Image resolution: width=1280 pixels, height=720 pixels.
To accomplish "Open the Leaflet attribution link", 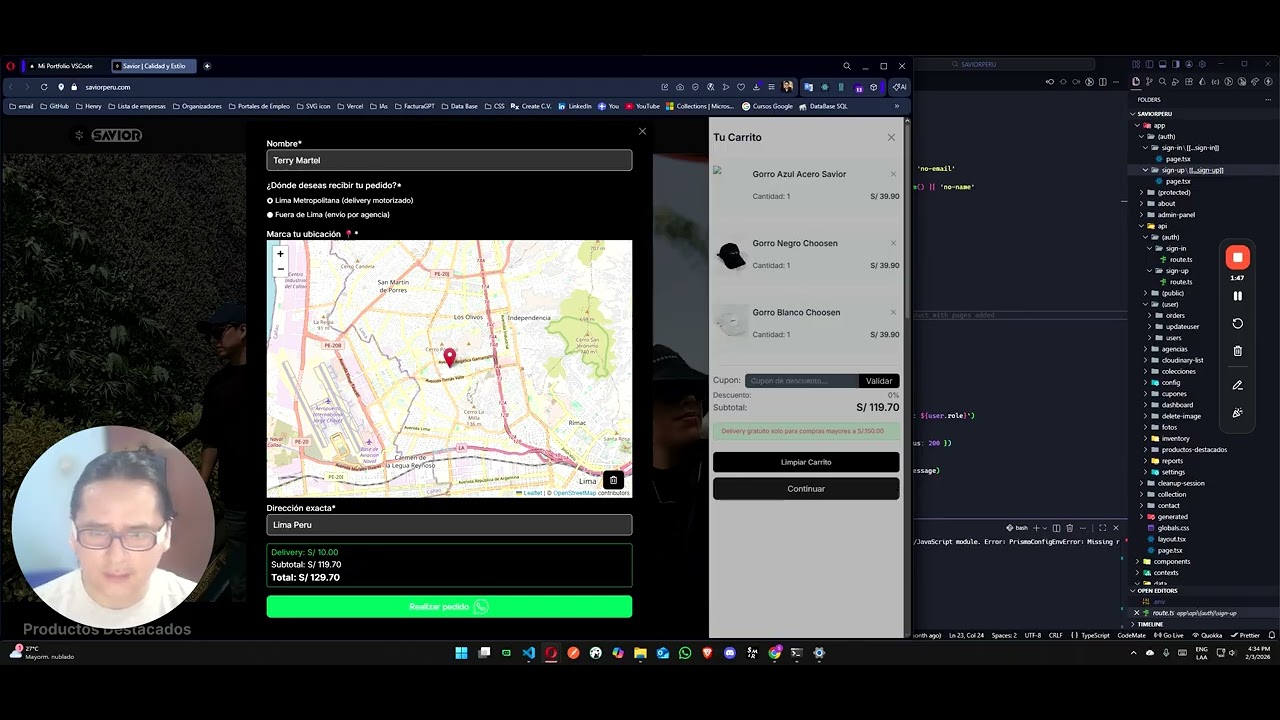I will [x=530, y=493].
